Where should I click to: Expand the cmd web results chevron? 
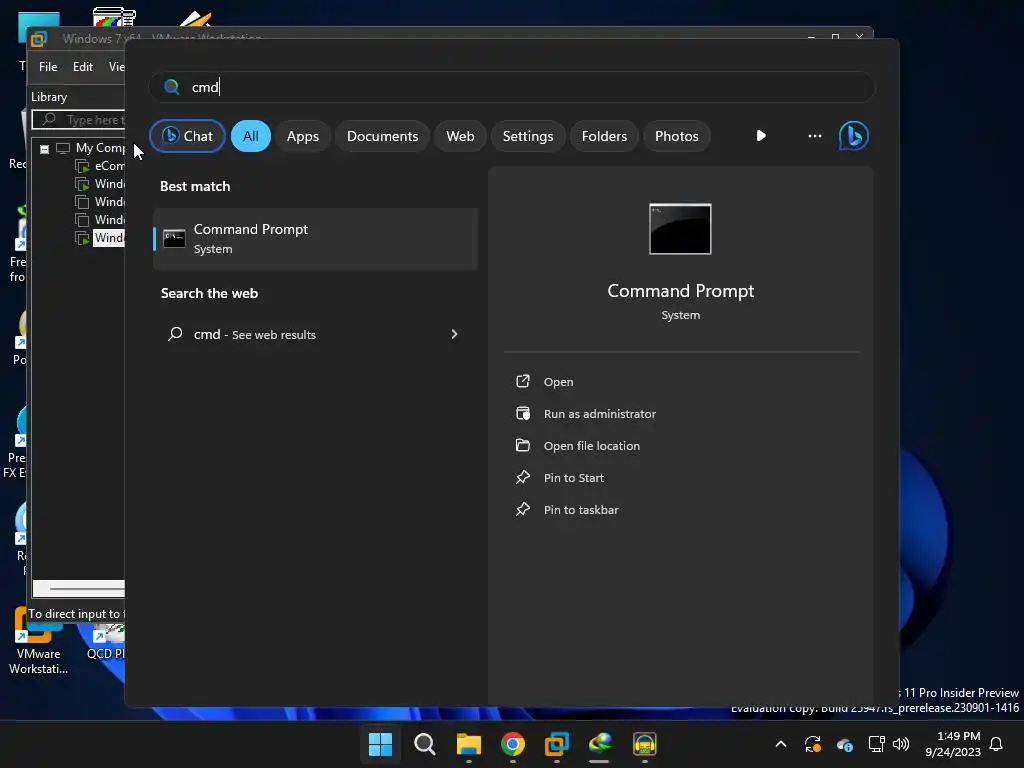pyautogui.click(x=454, y=334)
